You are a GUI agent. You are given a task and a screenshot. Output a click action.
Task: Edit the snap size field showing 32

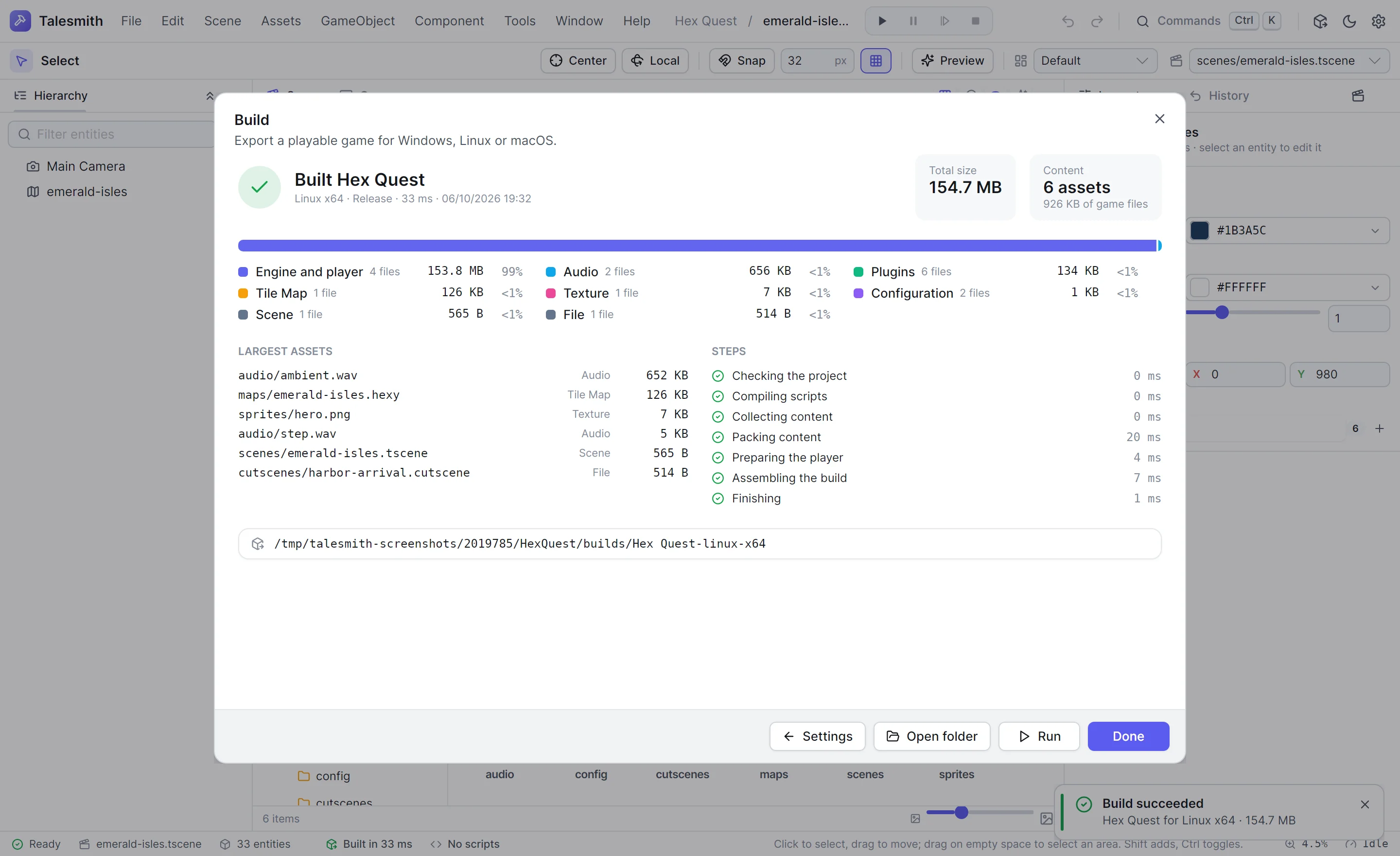pos(817,61)
